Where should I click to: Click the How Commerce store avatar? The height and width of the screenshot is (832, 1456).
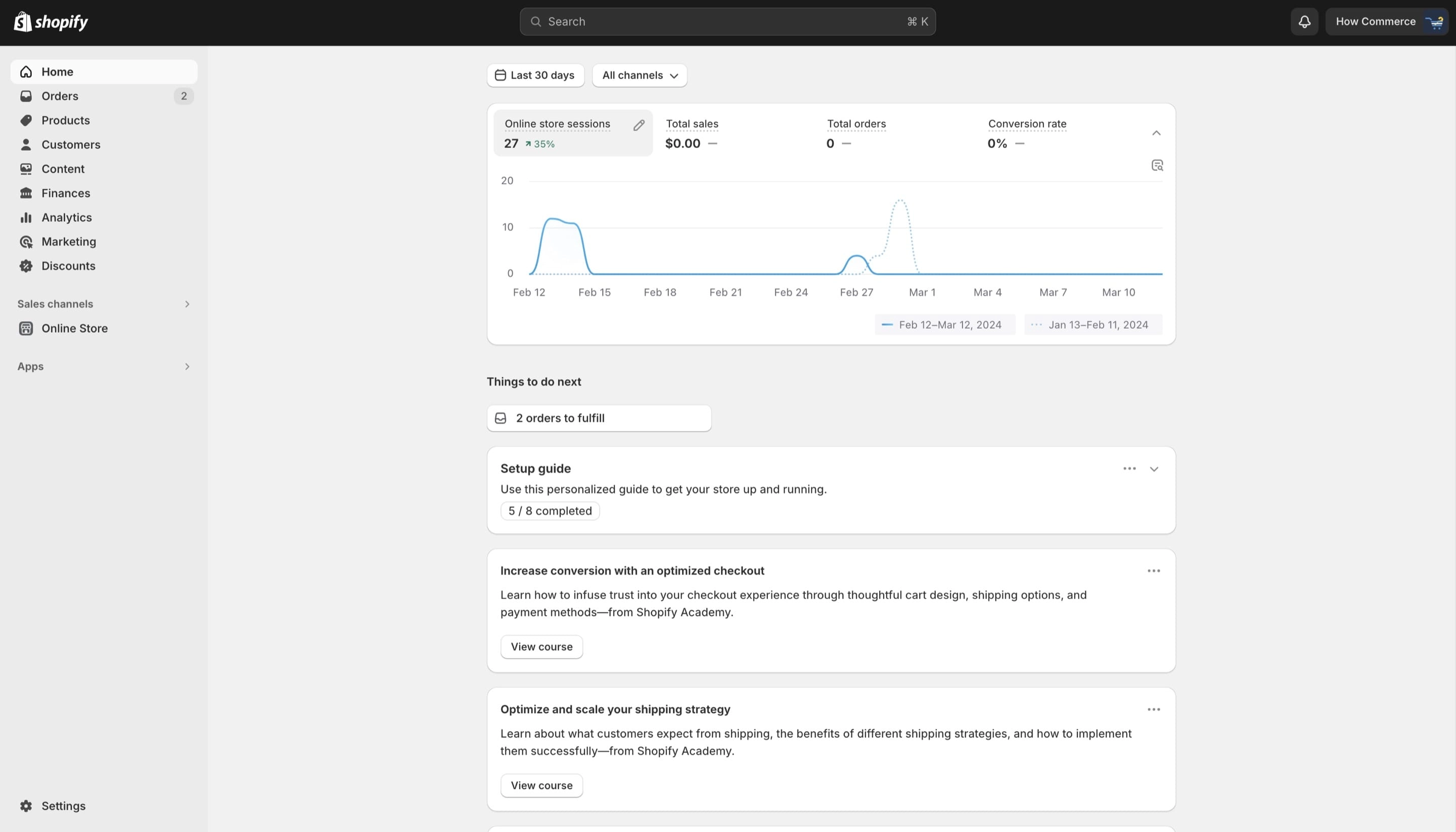click(1434, 22)
